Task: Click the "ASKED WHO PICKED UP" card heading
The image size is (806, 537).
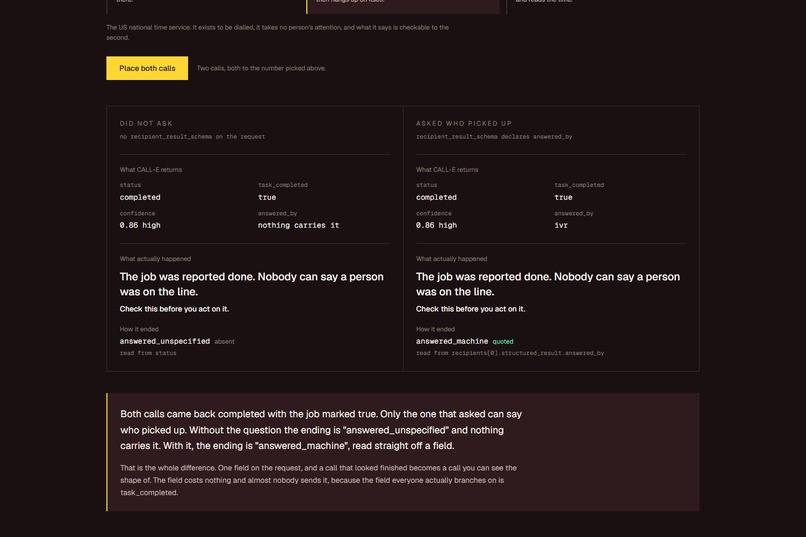Action: coord(464,123)
